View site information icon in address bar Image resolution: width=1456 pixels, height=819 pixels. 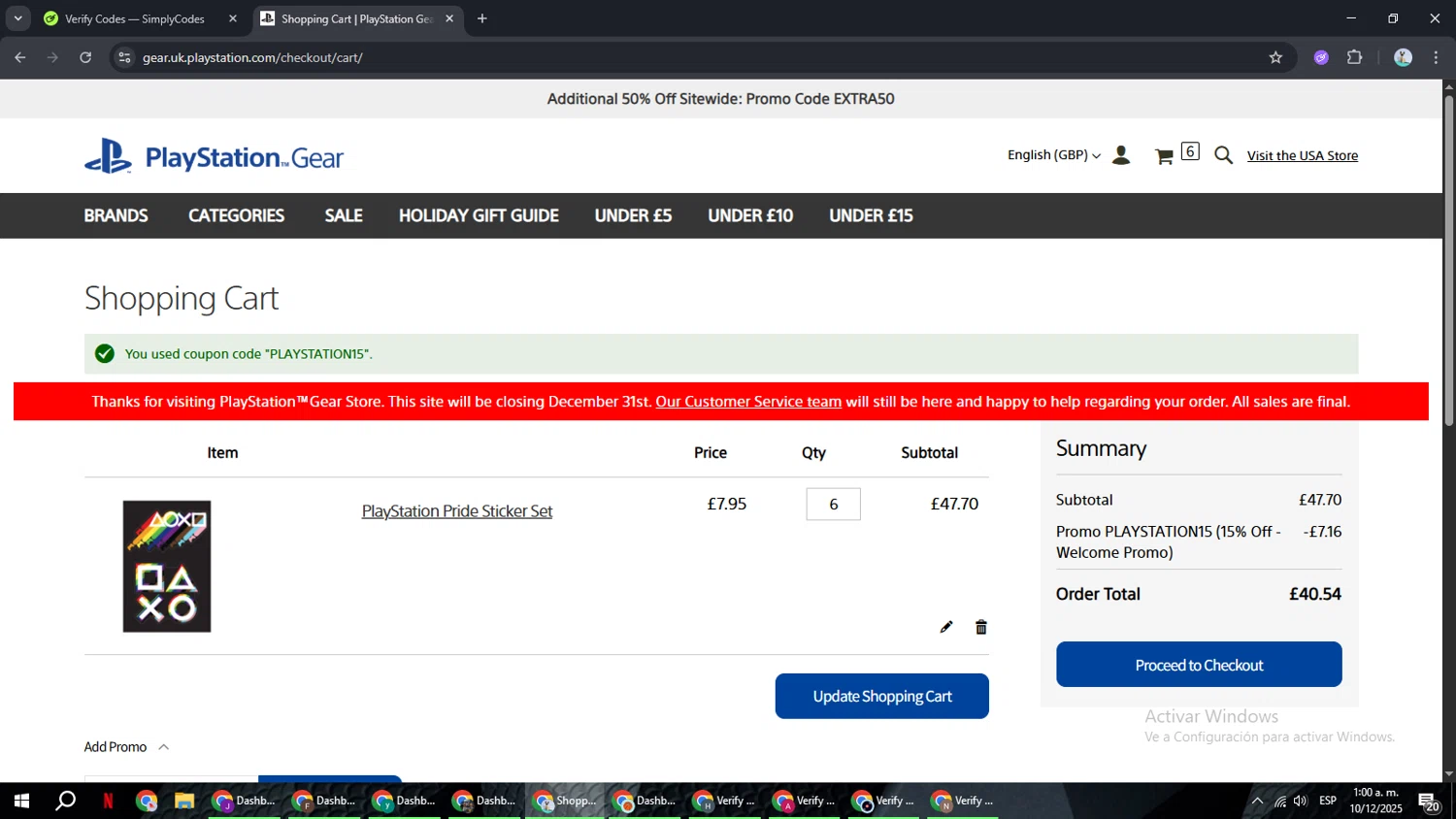(124, 57)
